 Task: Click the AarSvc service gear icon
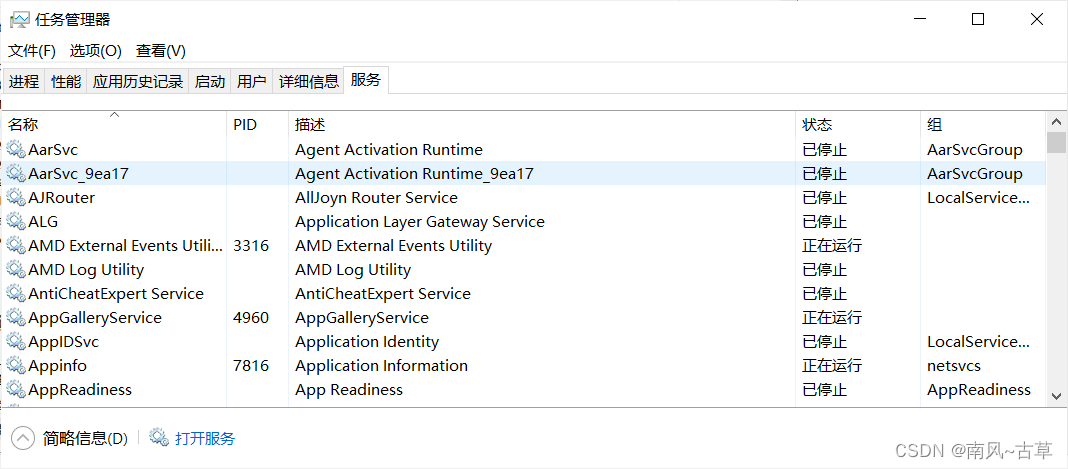pyautogui.click(x=16, y=149)
